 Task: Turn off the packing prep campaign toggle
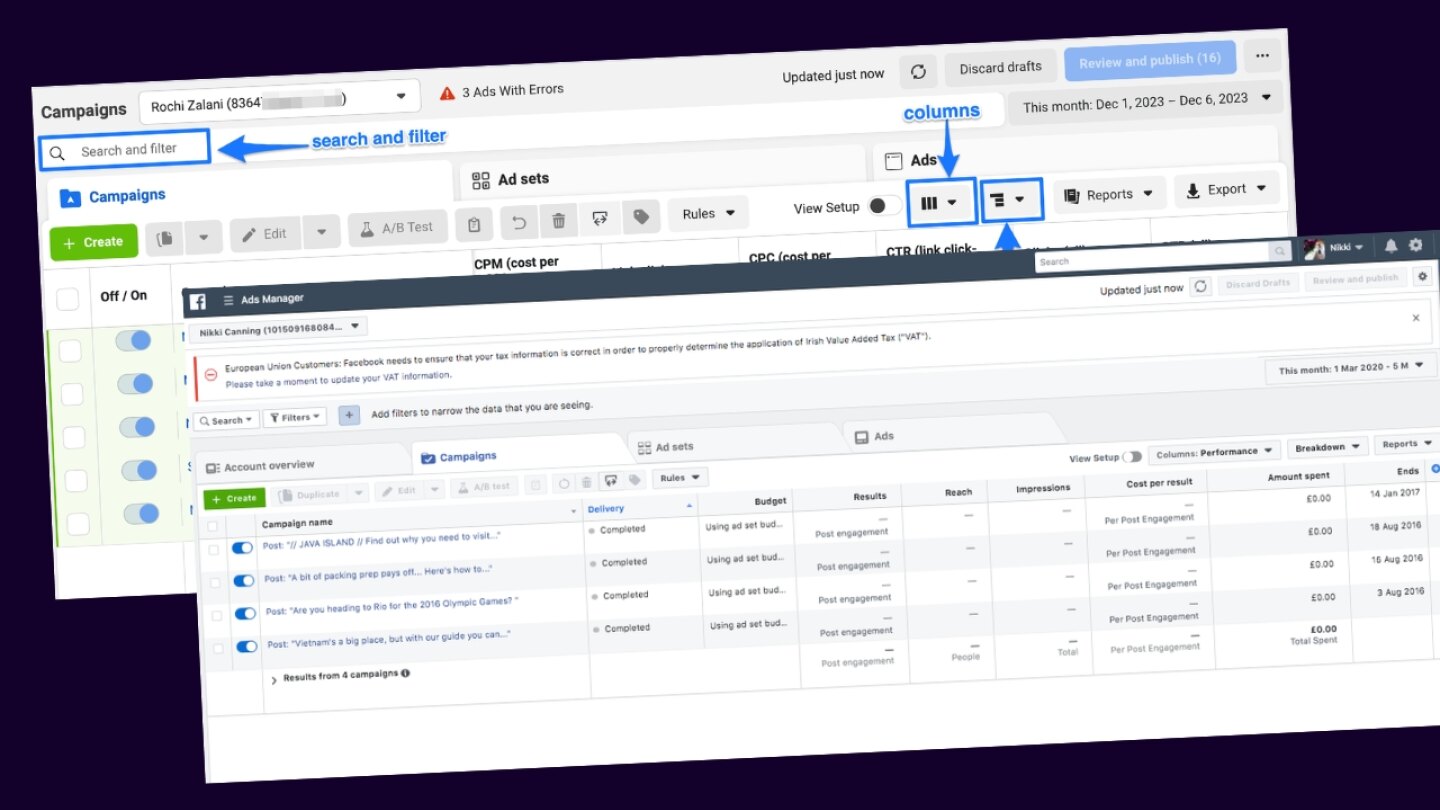click(244, 581)
